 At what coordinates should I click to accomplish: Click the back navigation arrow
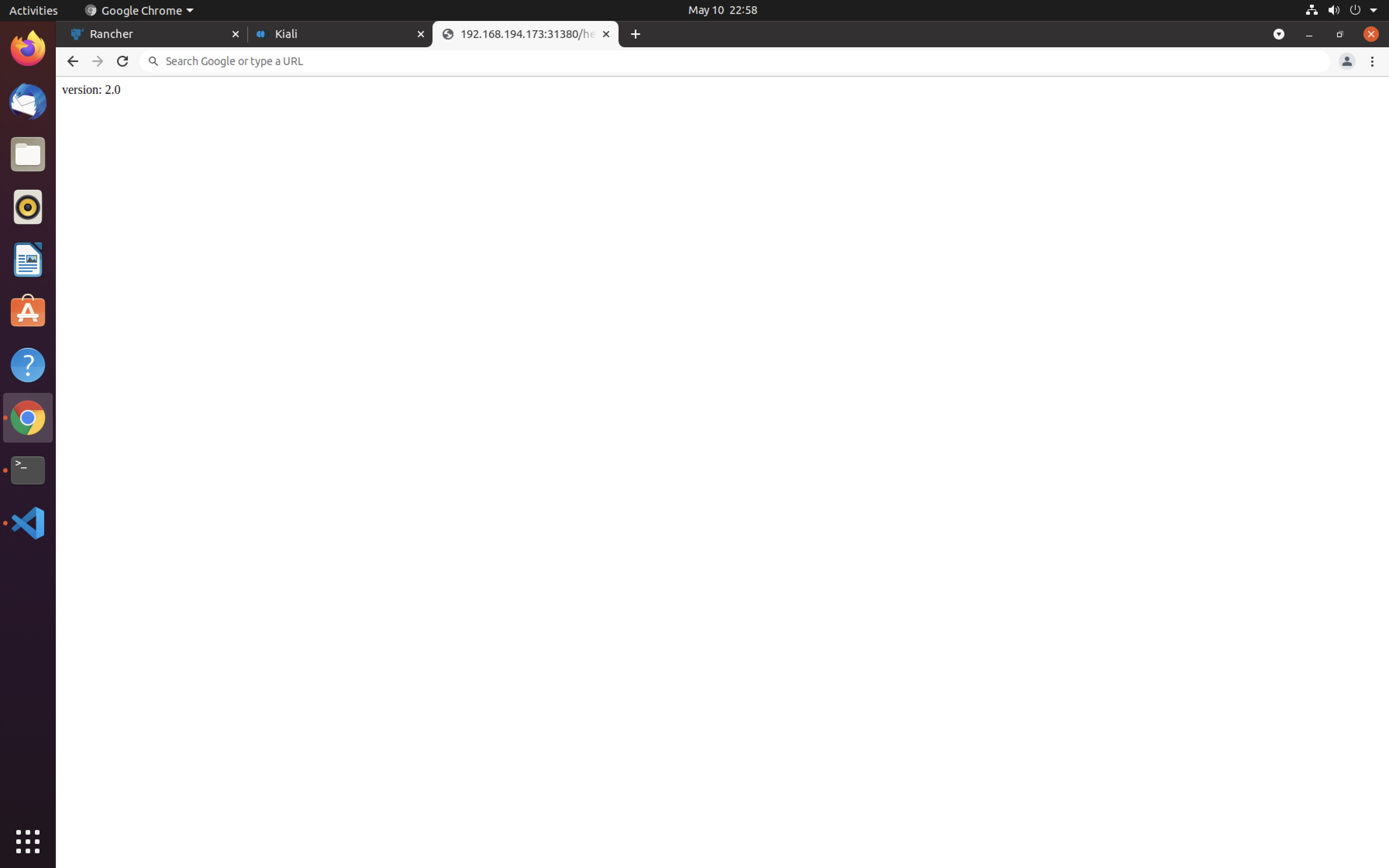tap(70, 60)
